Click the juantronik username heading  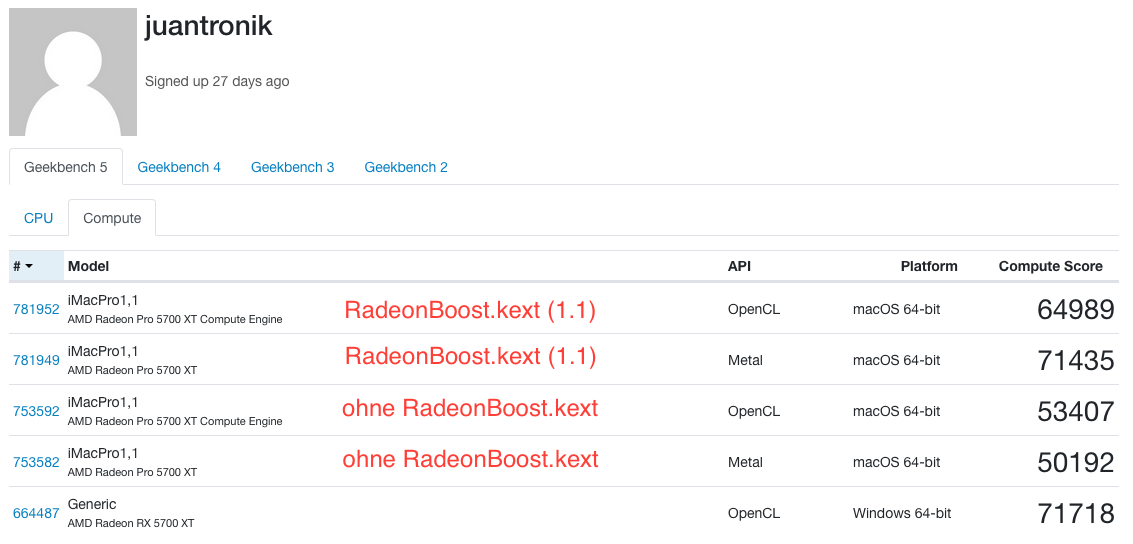click(x=208, y=27)
